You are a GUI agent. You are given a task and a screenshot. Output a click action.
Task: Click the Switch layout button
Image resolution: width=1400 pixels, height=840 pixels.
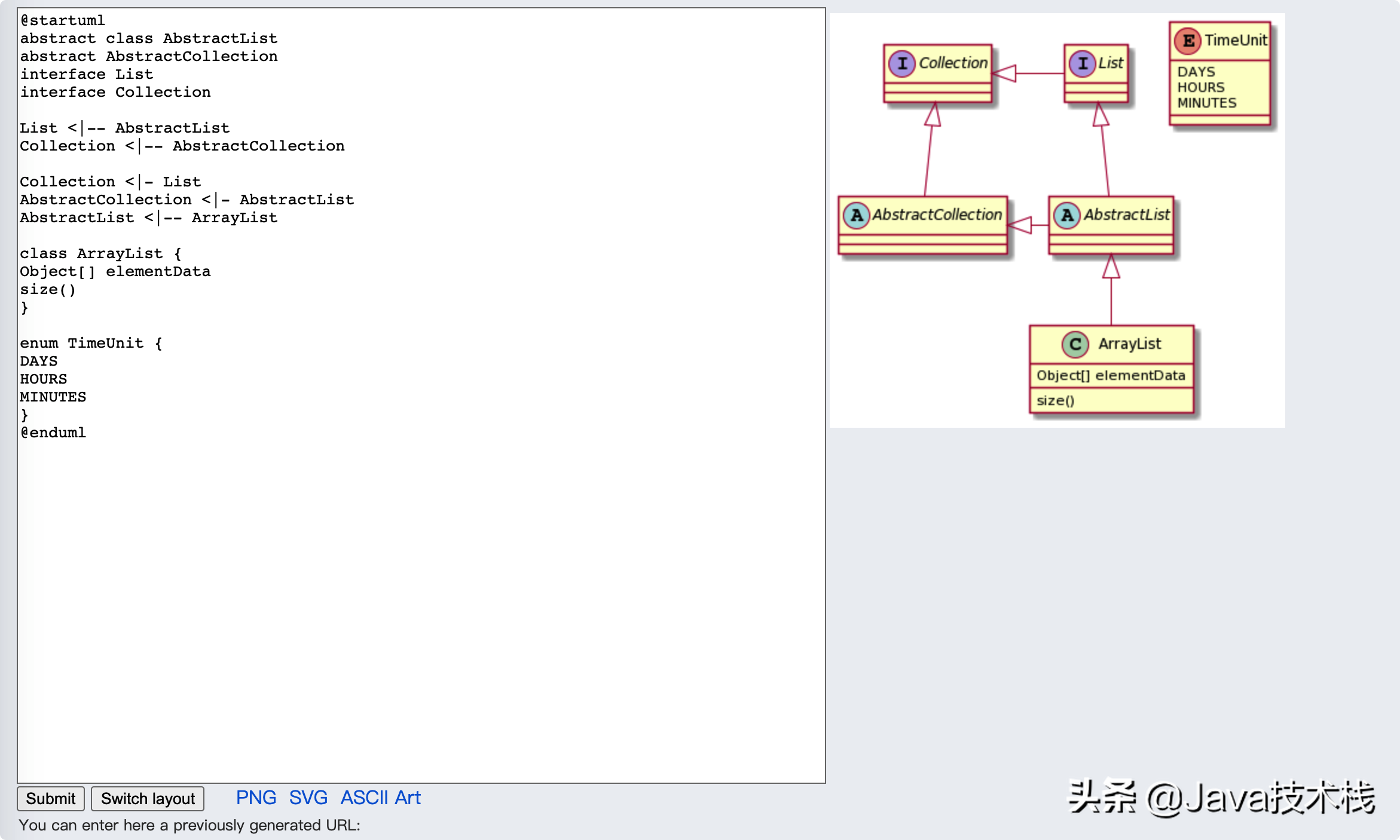(x=148, y=799)
